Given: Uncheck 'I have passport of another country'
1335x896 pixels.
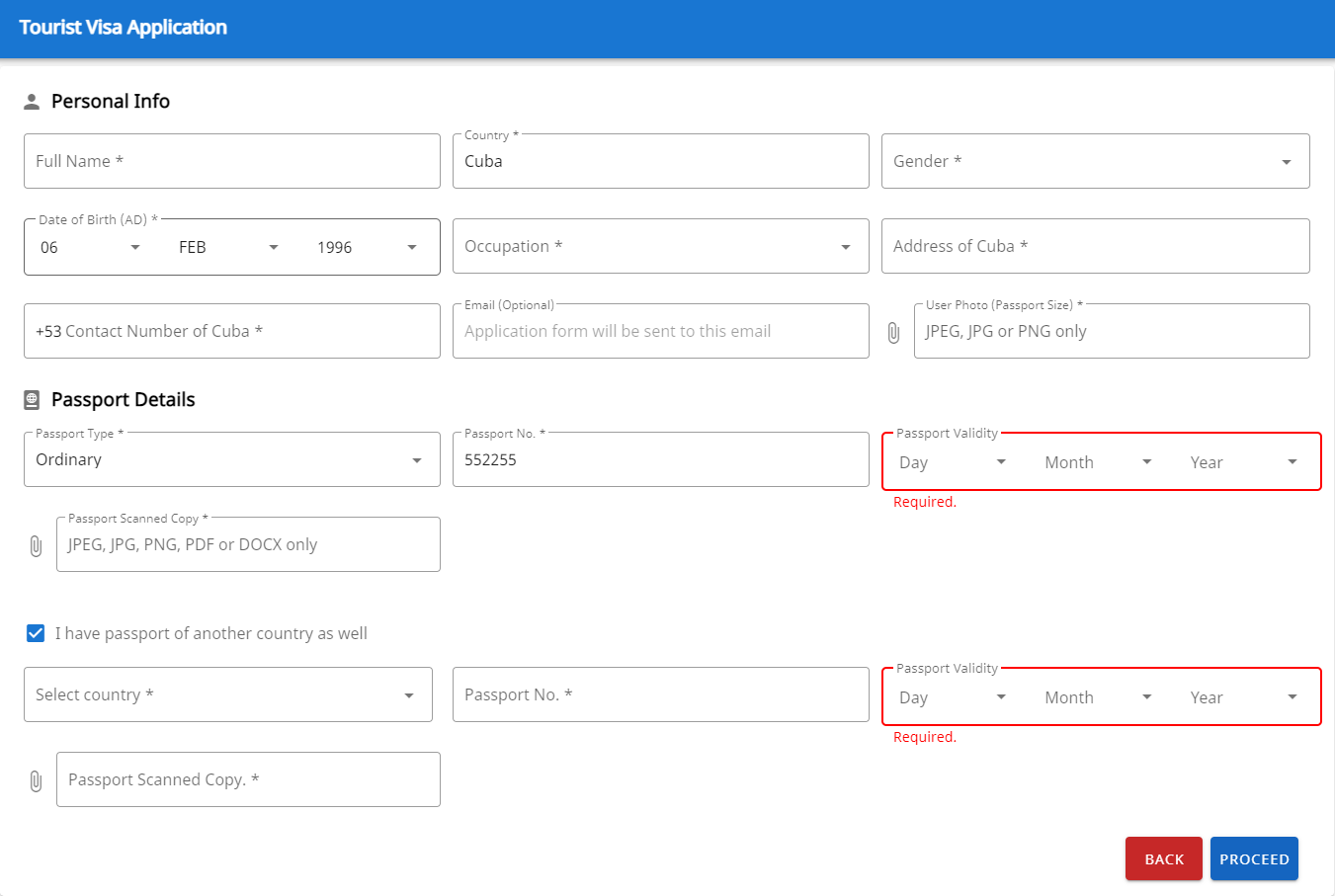Looking at the screenshot, I should tap(36, 633).
